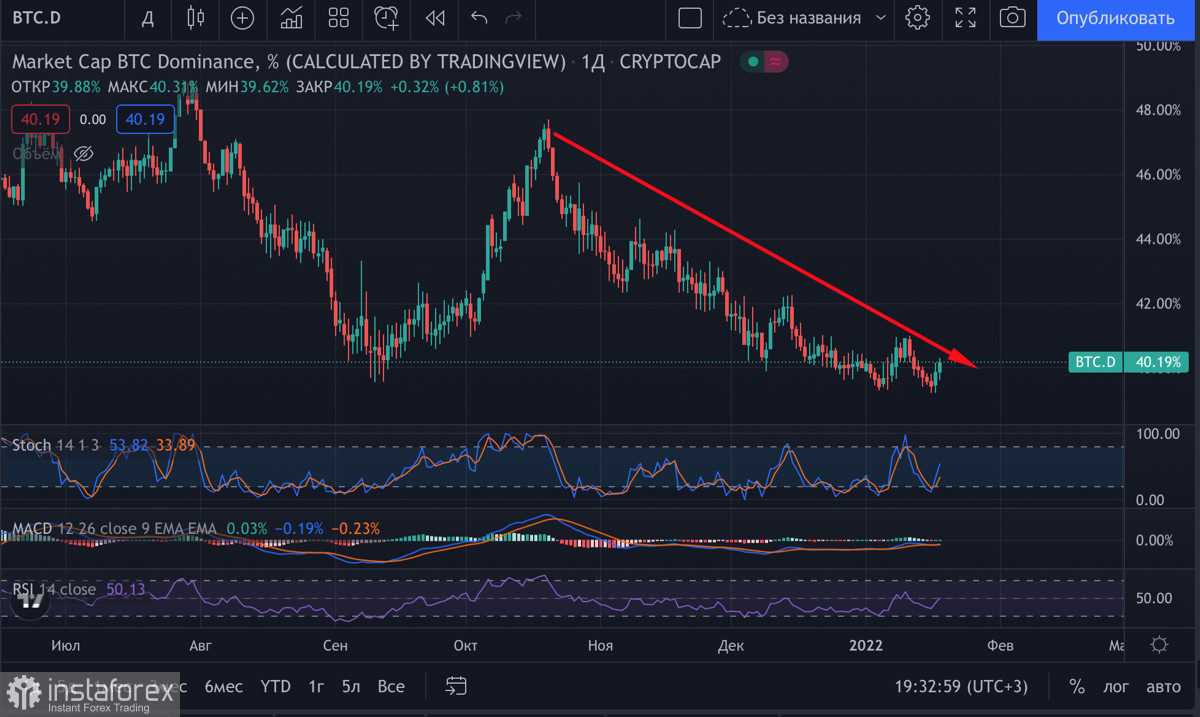Toggle volume indicator visibility eye icon

[x=84, y=153]
